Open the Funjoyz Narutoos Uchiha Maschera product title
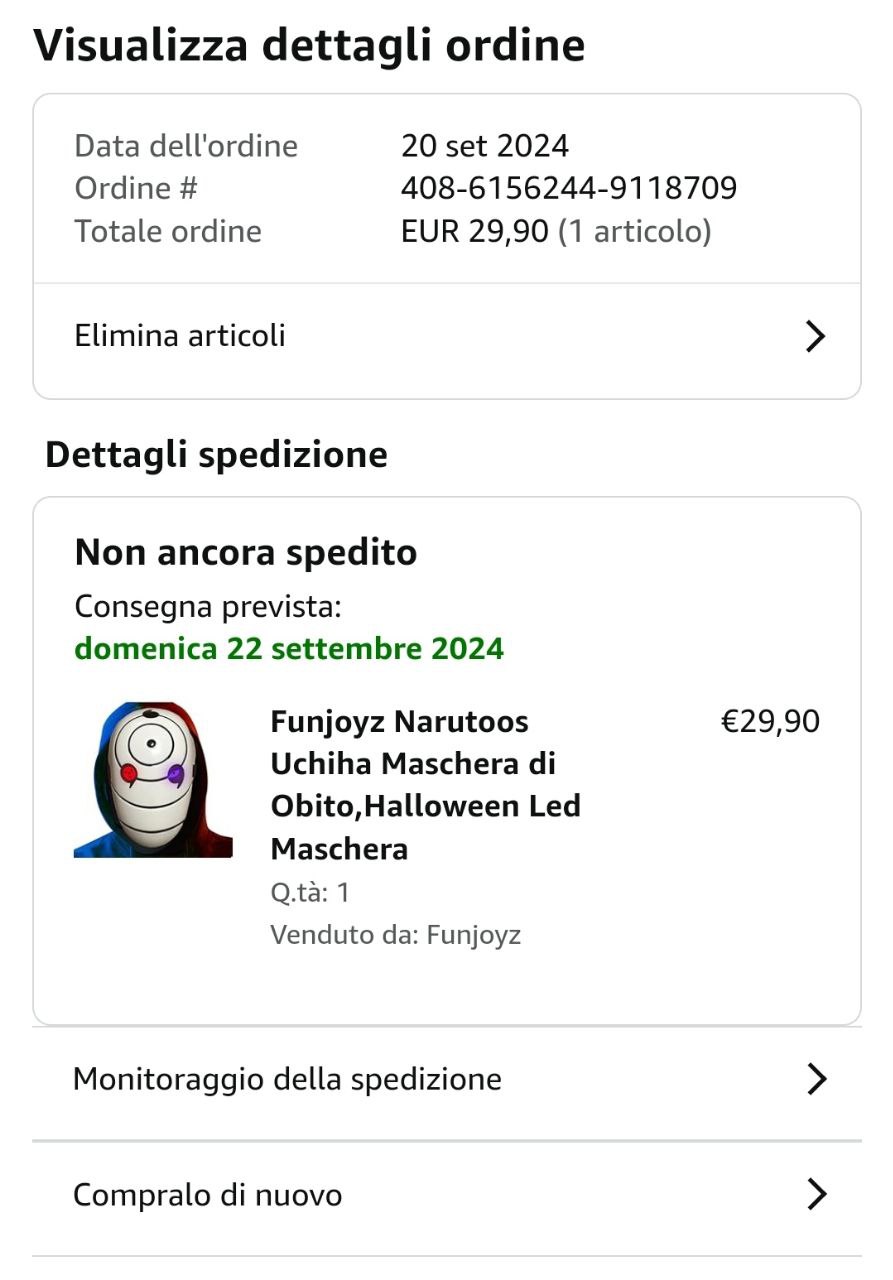Viewport: 893px width, 1280px height. tap(426, 785)
